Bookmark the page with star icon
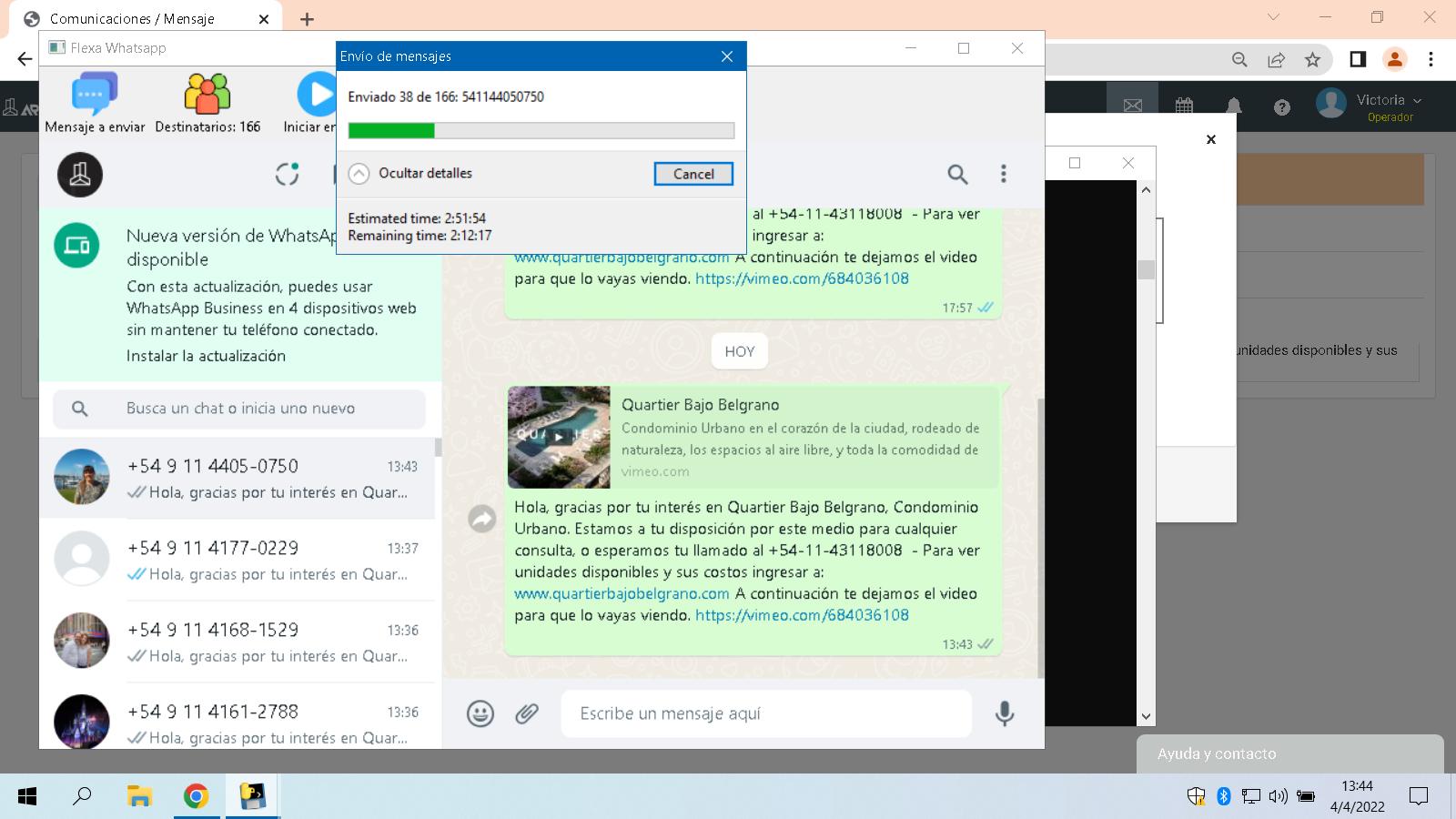The height and width of the screenshot is (819, 1456). pos(1312,59)
